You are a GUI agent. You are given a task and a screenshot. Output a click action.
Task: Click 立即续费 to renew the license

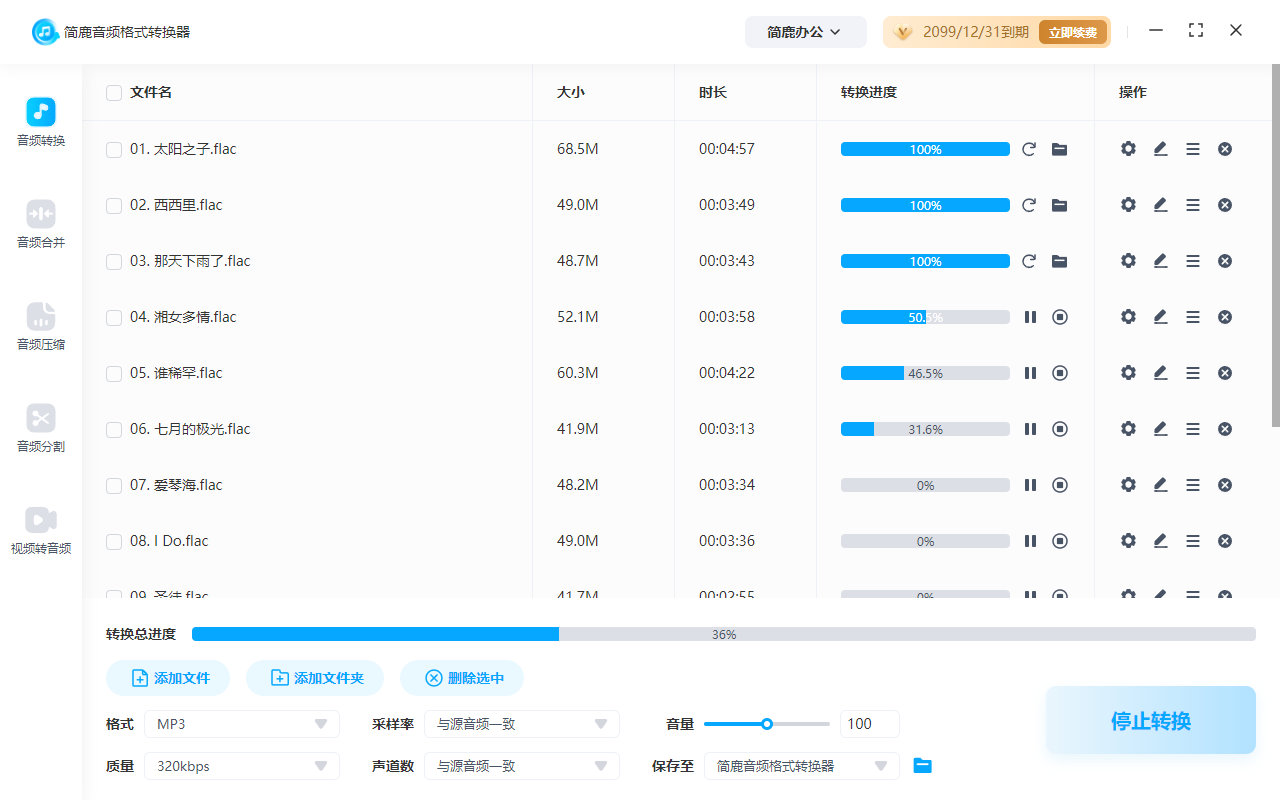pyautogui.click(x=1072, y=31)
